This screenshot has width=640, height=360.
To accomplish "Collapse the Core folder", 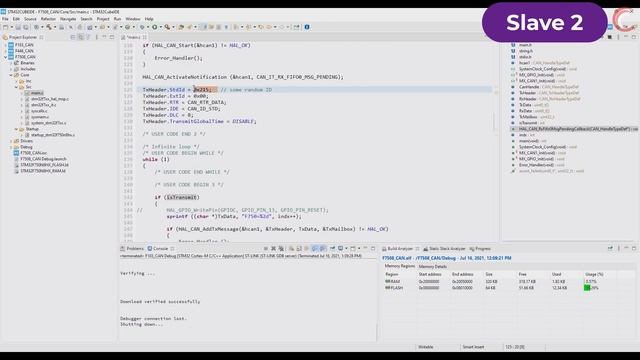I will tap(11, 75).
